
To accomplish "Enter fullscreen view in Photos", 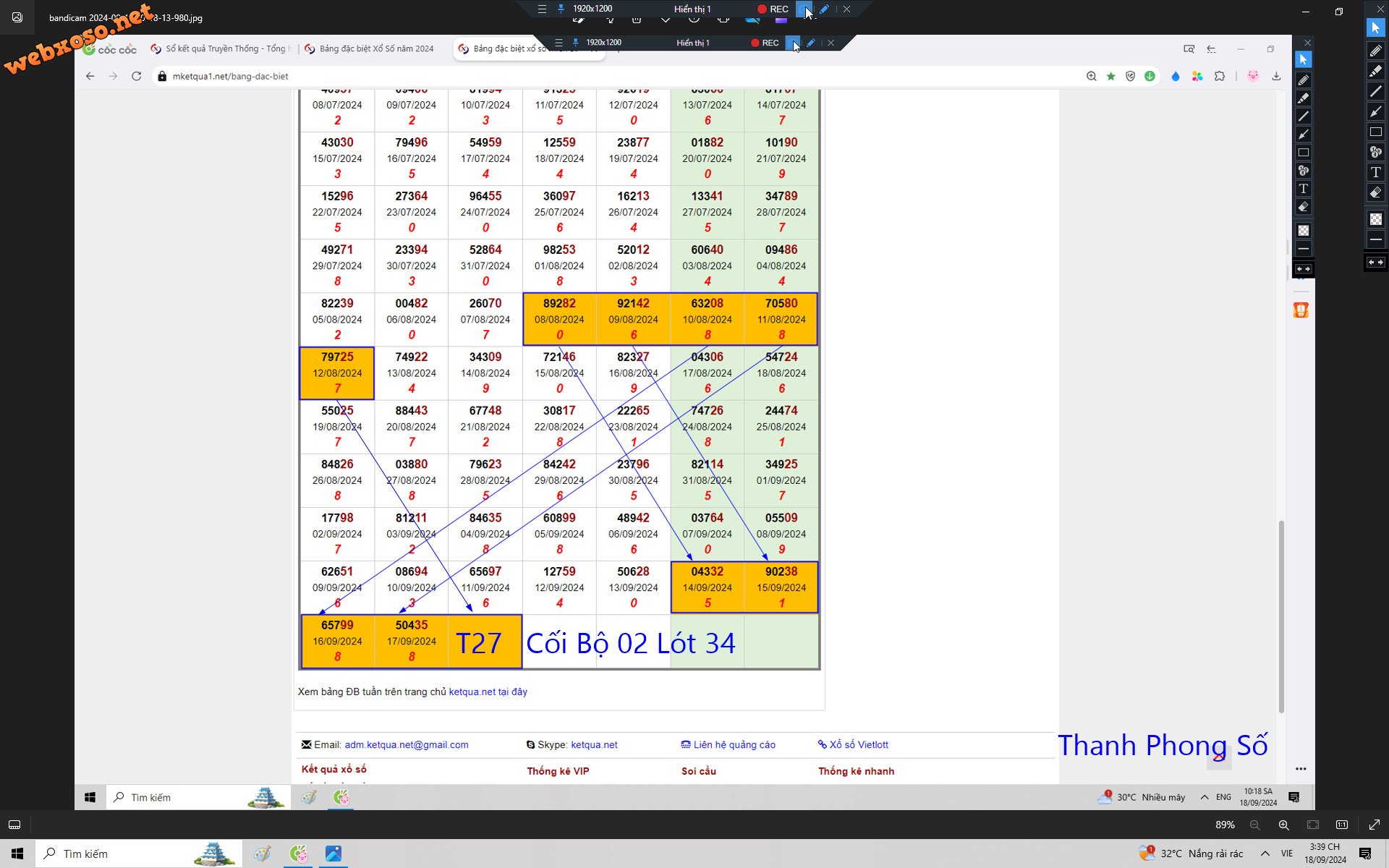I will (1374, 825).
